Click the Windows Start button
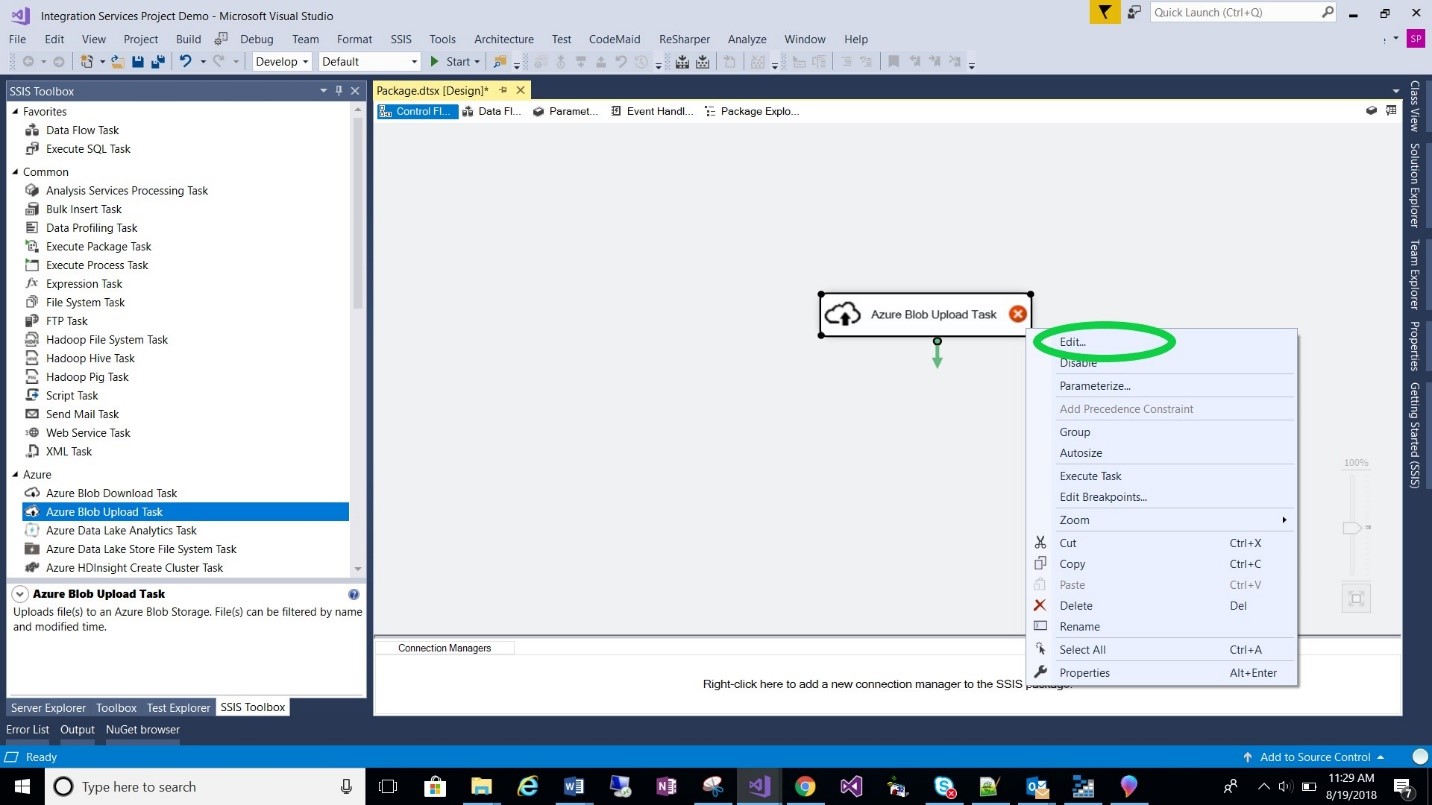 pyautogui.click(x=22, y=786)
